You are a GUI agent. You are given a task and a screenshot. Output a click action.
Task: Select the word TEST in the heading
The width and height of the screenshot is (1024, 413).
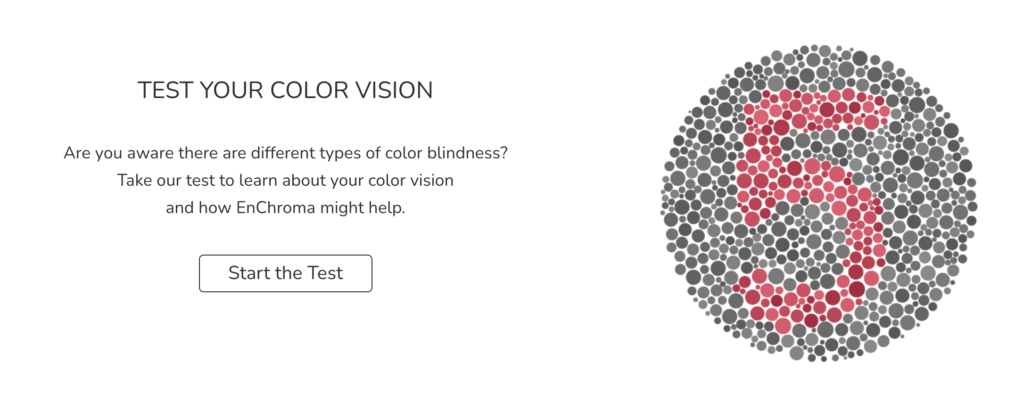(x=165, y=91)
